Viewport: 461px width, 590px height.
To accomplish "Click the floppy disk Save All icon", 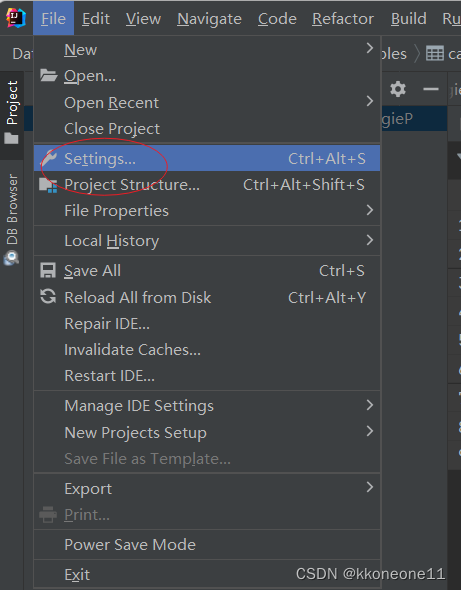I will coord(48,271).
